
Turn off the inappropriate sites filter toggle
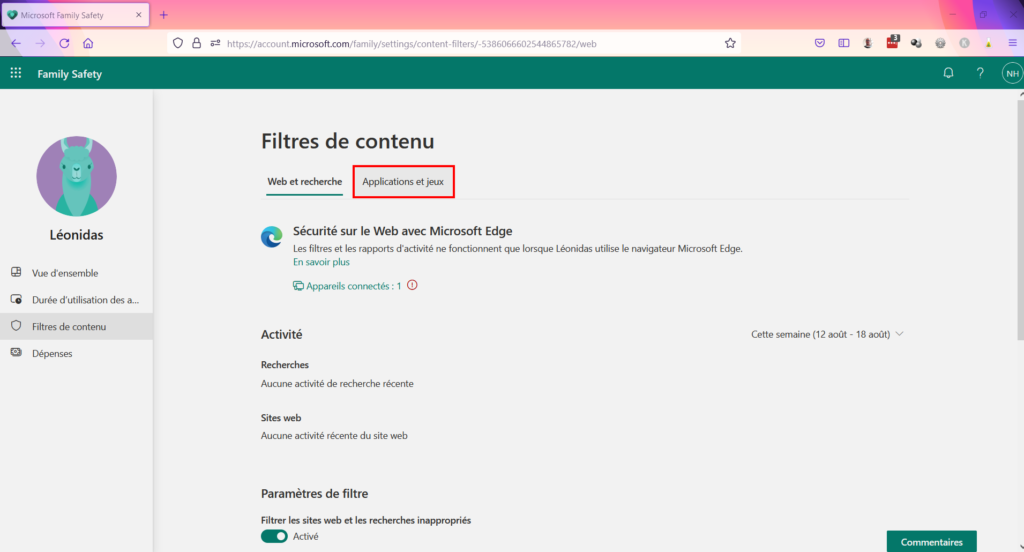[x=274, y=536]
